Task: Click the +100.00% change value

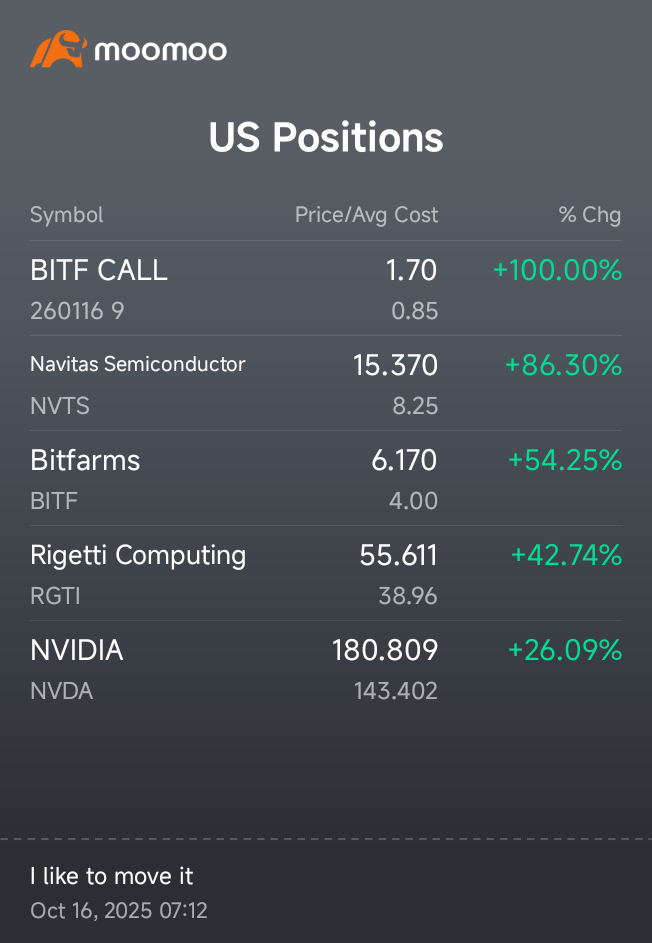Action: 557,269
